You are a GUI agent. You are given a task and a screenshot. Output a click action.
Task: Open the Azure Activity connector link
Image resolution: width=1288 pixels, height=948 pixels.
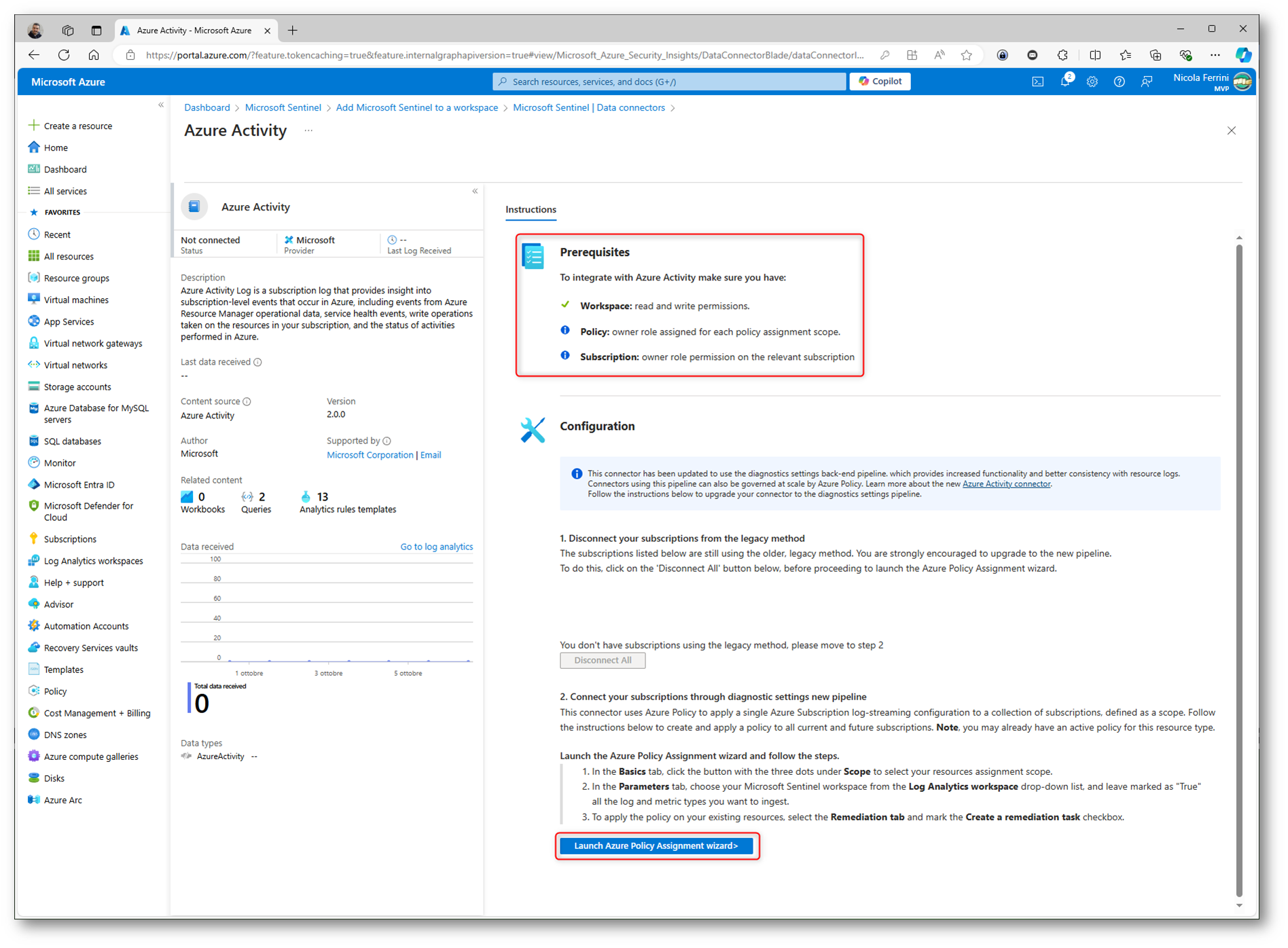click(x=1006, y=484)
